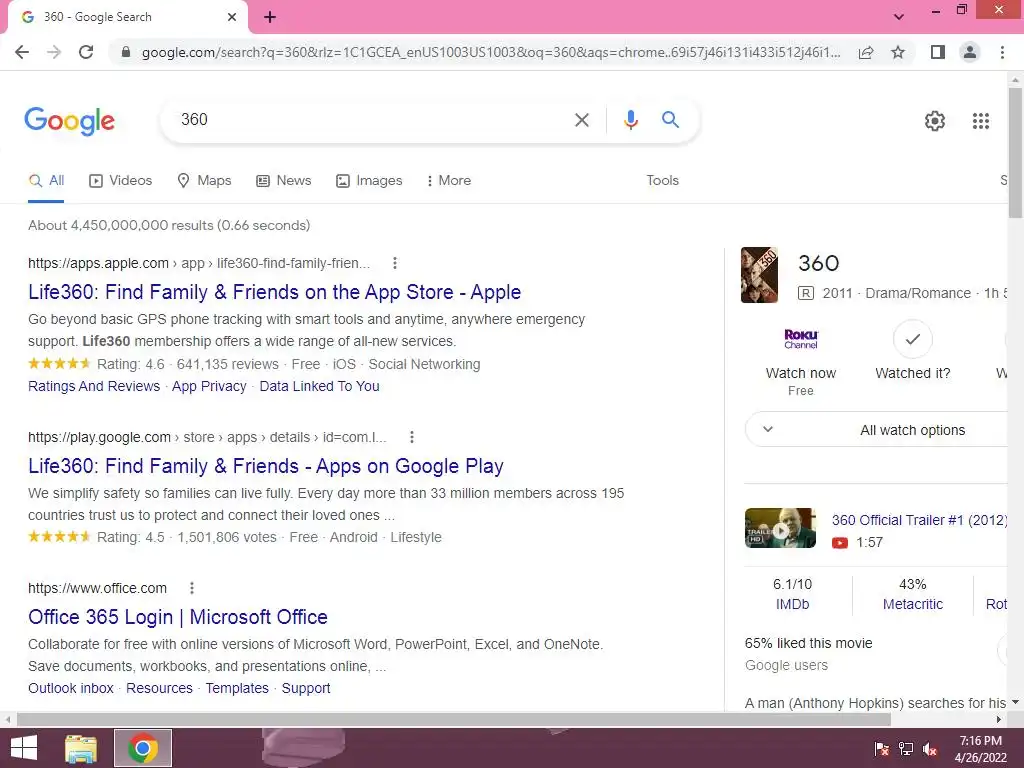
Task: Open the Chrome profile avatar menu
Action: click(x=970, y=52)
